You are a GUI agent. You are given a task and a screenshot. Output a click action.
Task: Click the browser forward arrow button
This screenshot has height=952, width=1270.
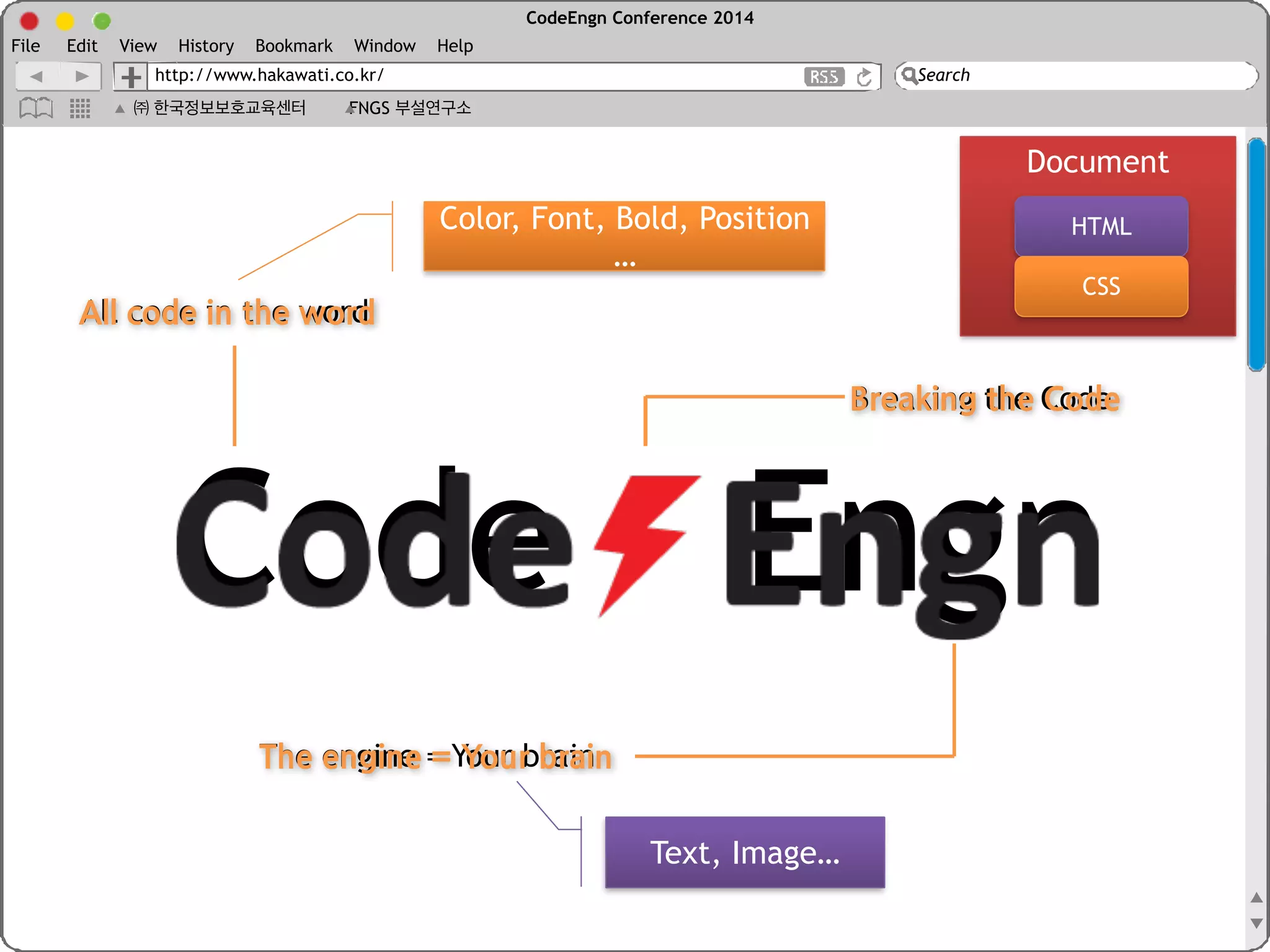coord(81,76)
